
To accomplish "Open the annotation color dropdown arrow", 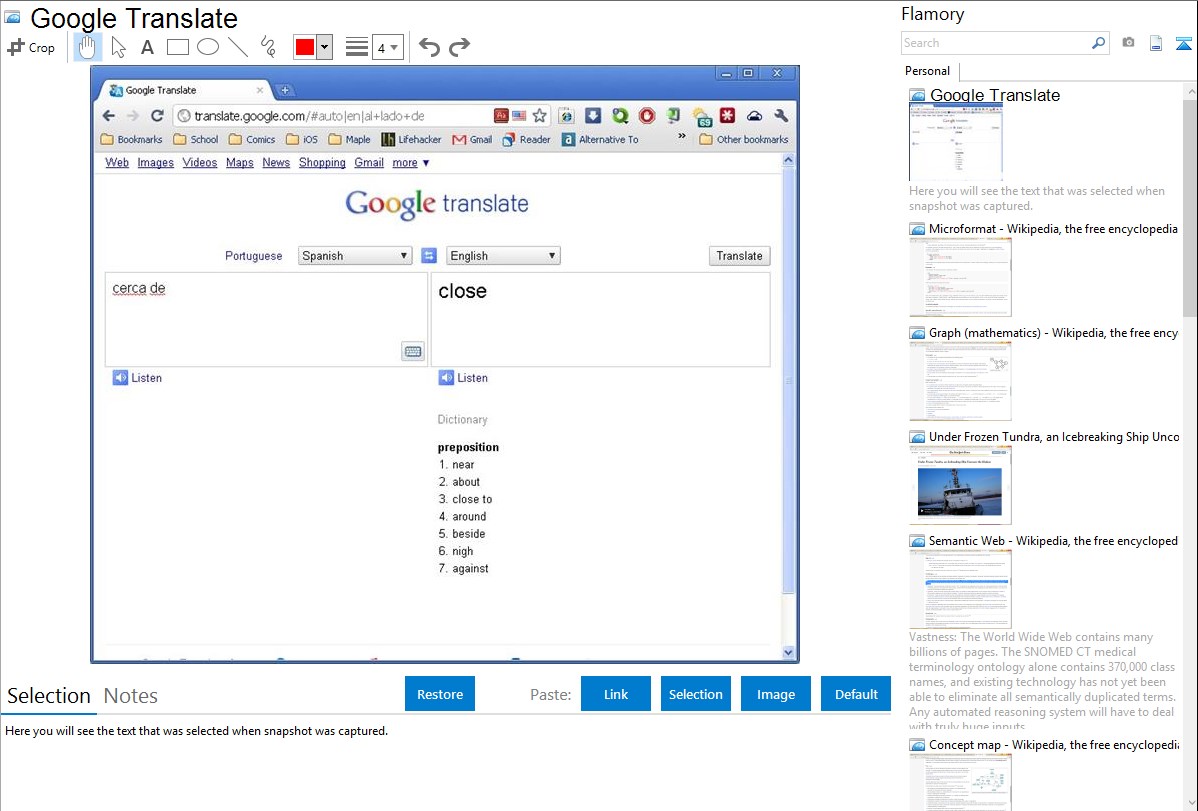I will tap(325, 47).
